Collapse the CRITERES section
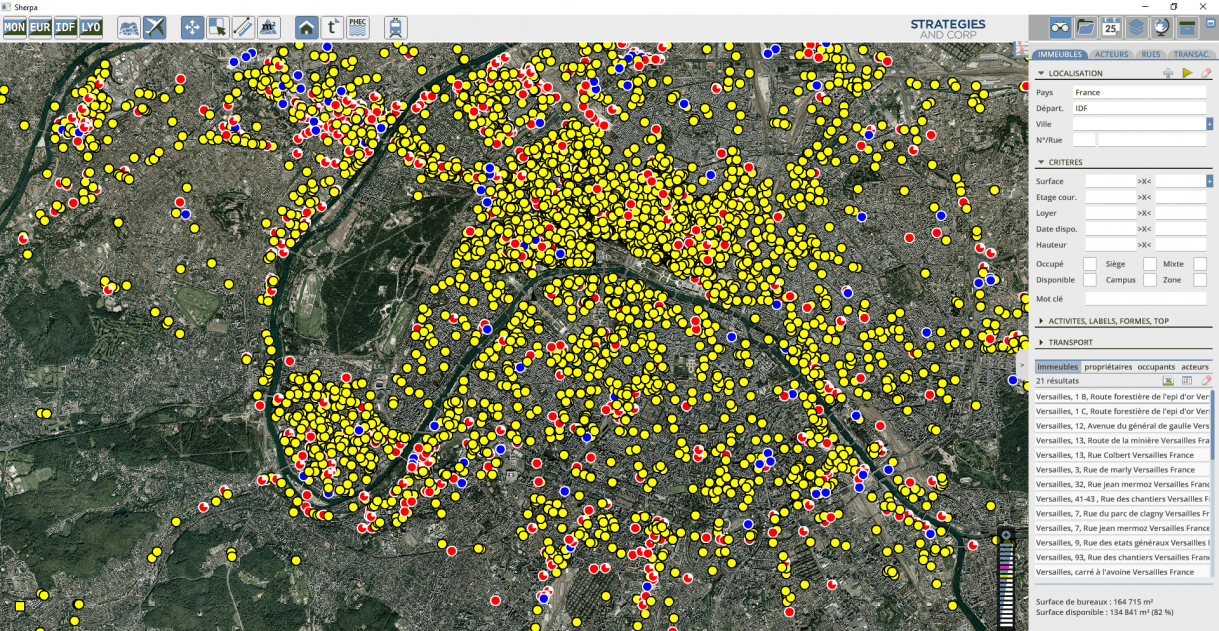This screenshot has height=631, width=1219. click(1041, 162)
